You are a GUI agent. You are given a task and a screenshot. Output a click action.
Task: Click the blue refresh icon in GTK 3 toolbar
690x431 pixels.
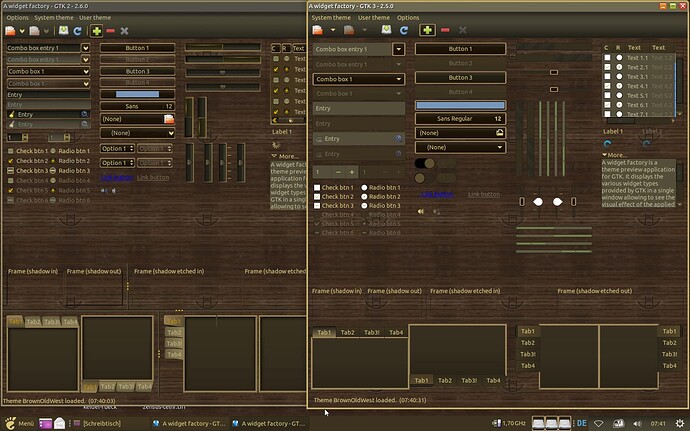coord(404,30)
